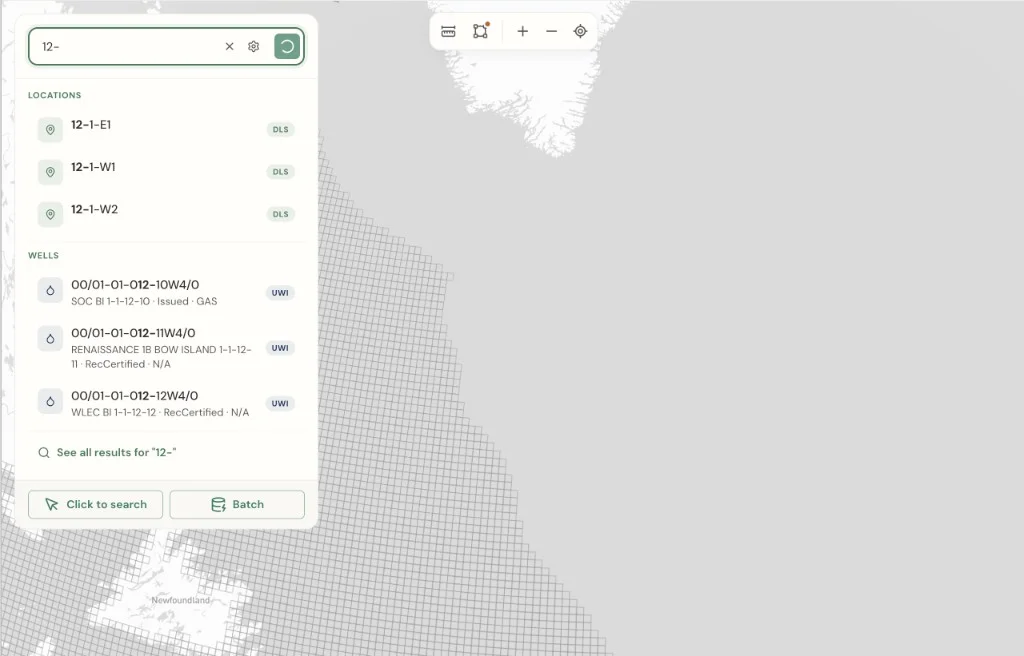Choose location result 12-1-E1
1024x656 pixels.
coord(167,129)
